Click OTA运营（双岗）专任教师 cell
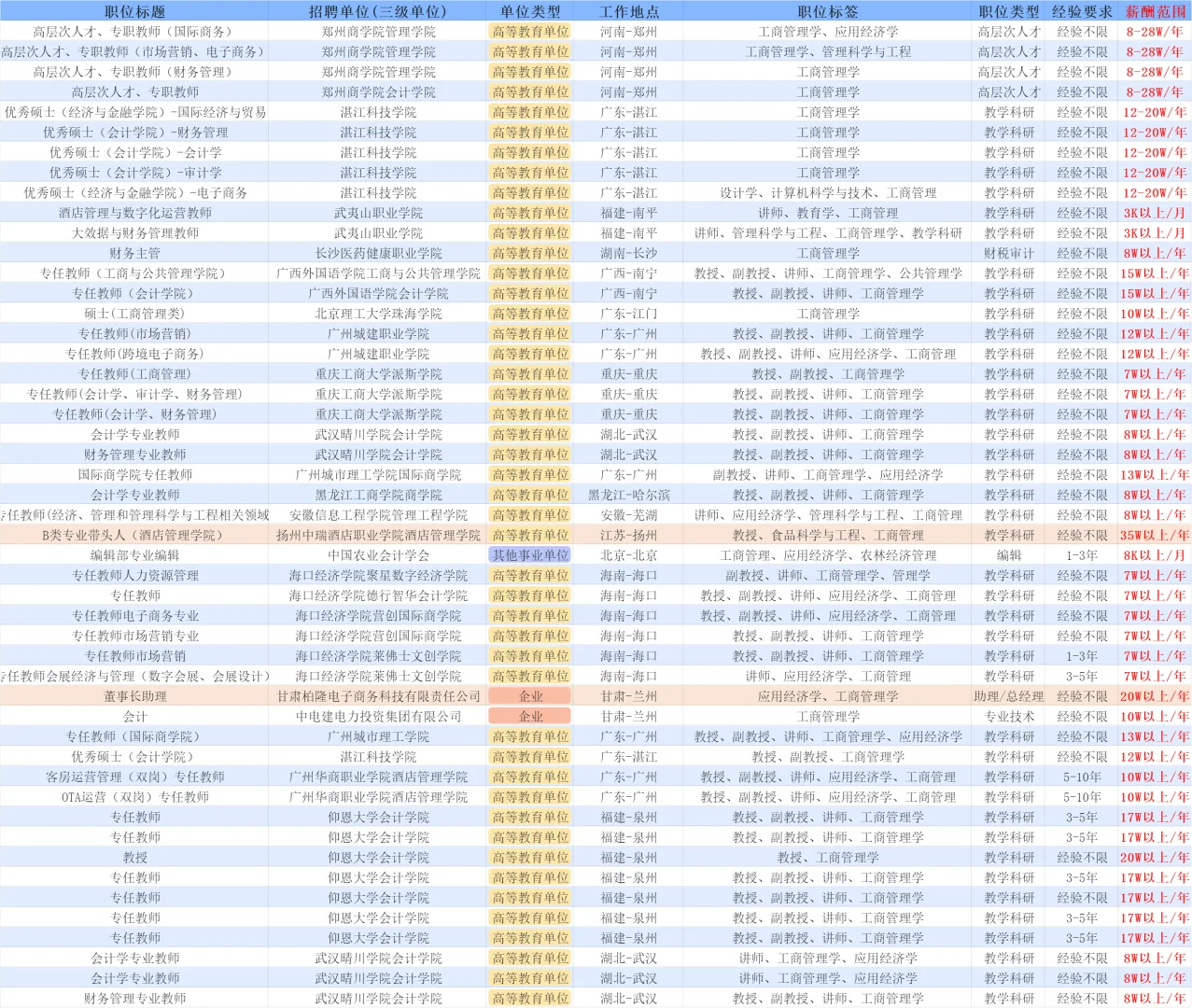Image resolution: width=1192 pixels, height=1008 pixels. click(134, 797)
